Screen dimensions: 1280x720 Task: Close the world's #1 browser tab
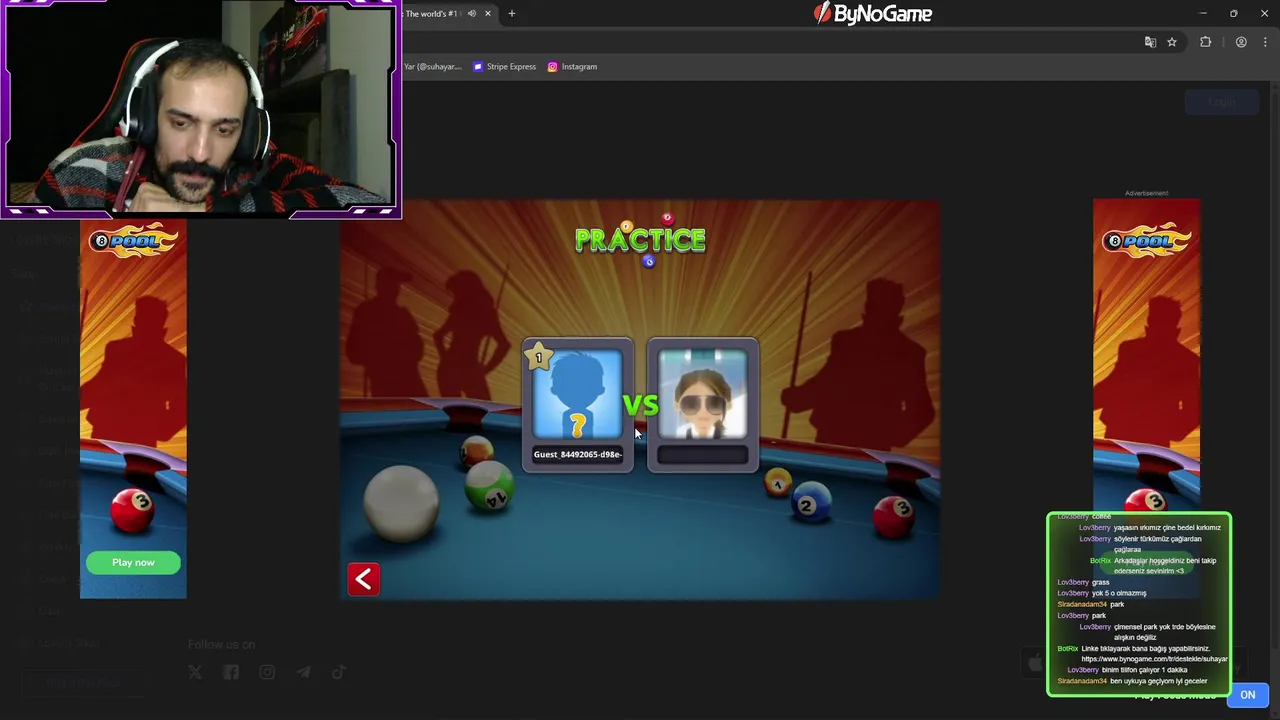(x=488, y=13)
